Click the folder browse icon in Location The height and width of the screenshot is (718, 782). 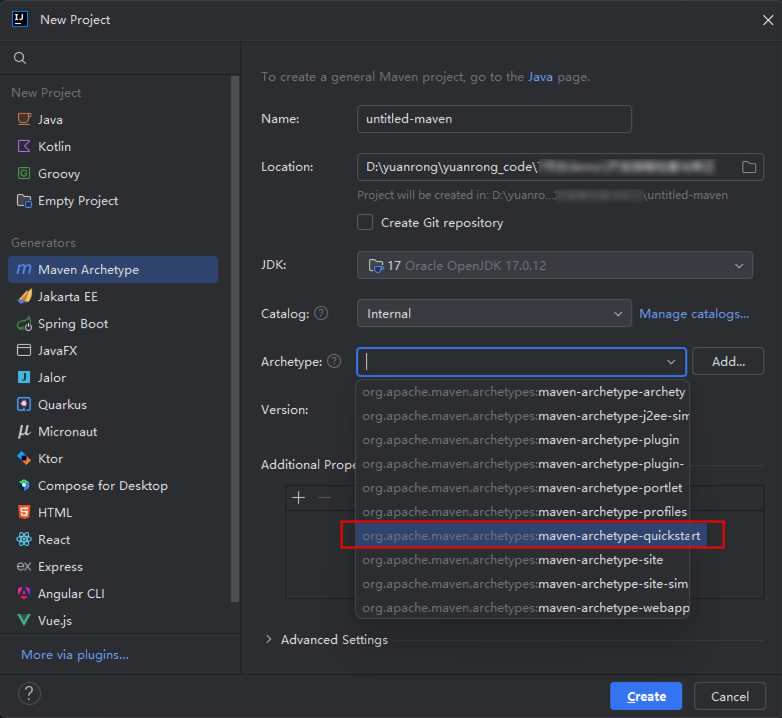click(748, 167)
